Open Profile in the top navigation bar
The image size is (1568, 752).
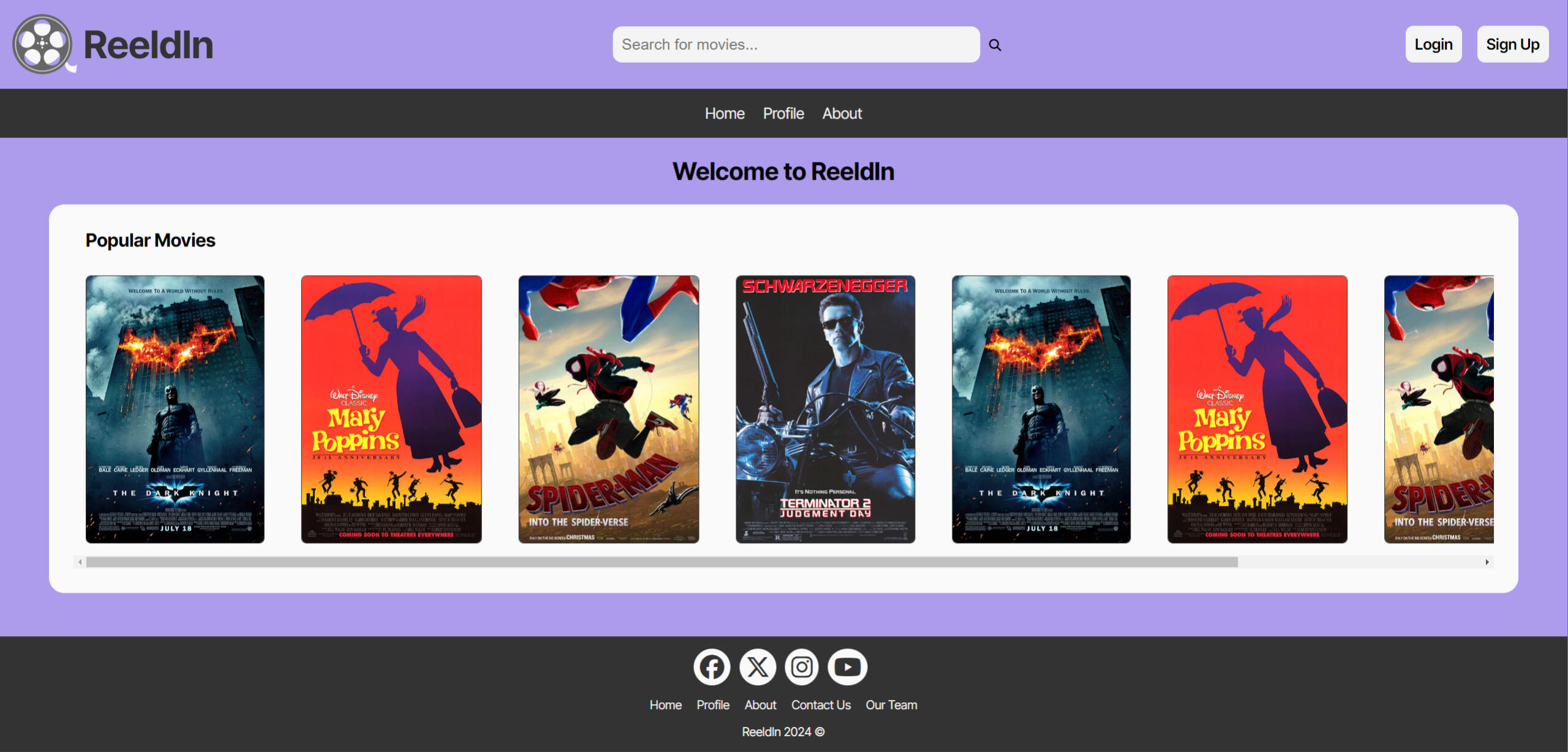tap(783, 113)
